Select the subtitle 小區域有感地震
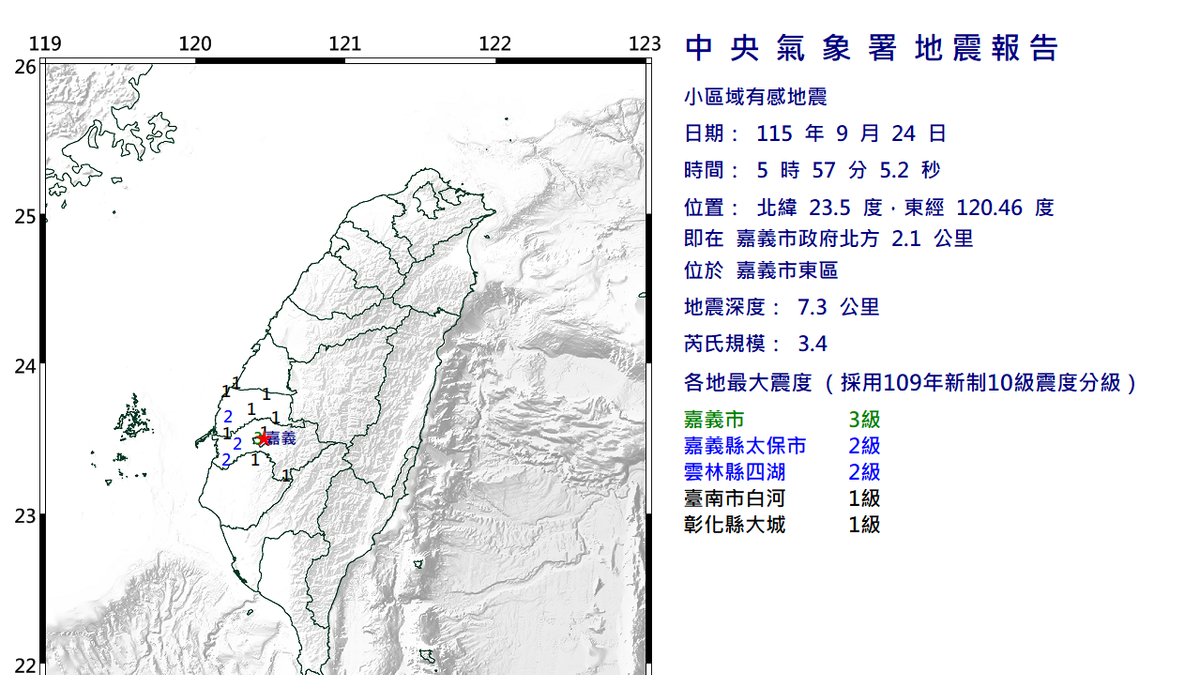 (x=755, y=98)
